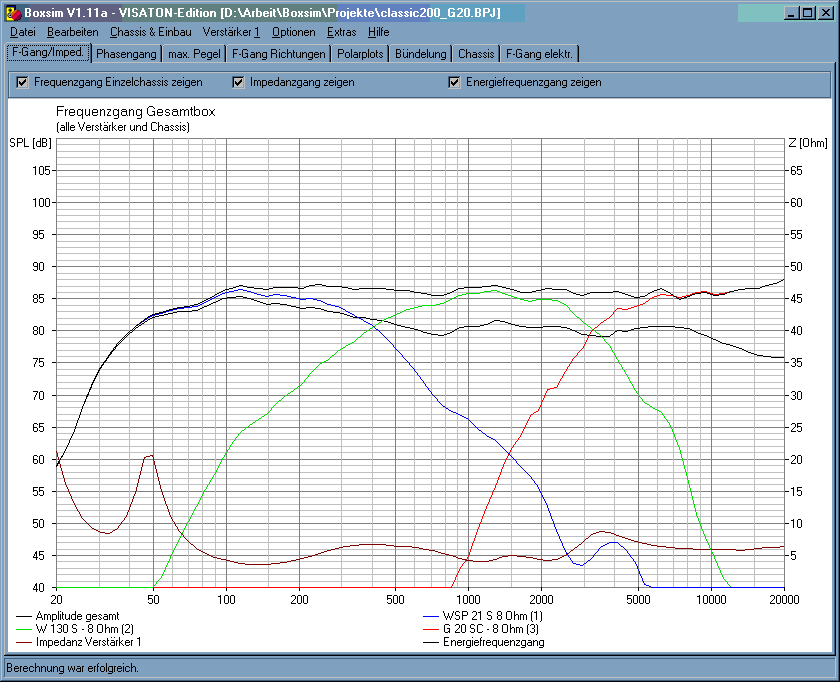Switch to the Phasengang tab
This screenshot has width=840, height=682.
(x=125, y=54)
